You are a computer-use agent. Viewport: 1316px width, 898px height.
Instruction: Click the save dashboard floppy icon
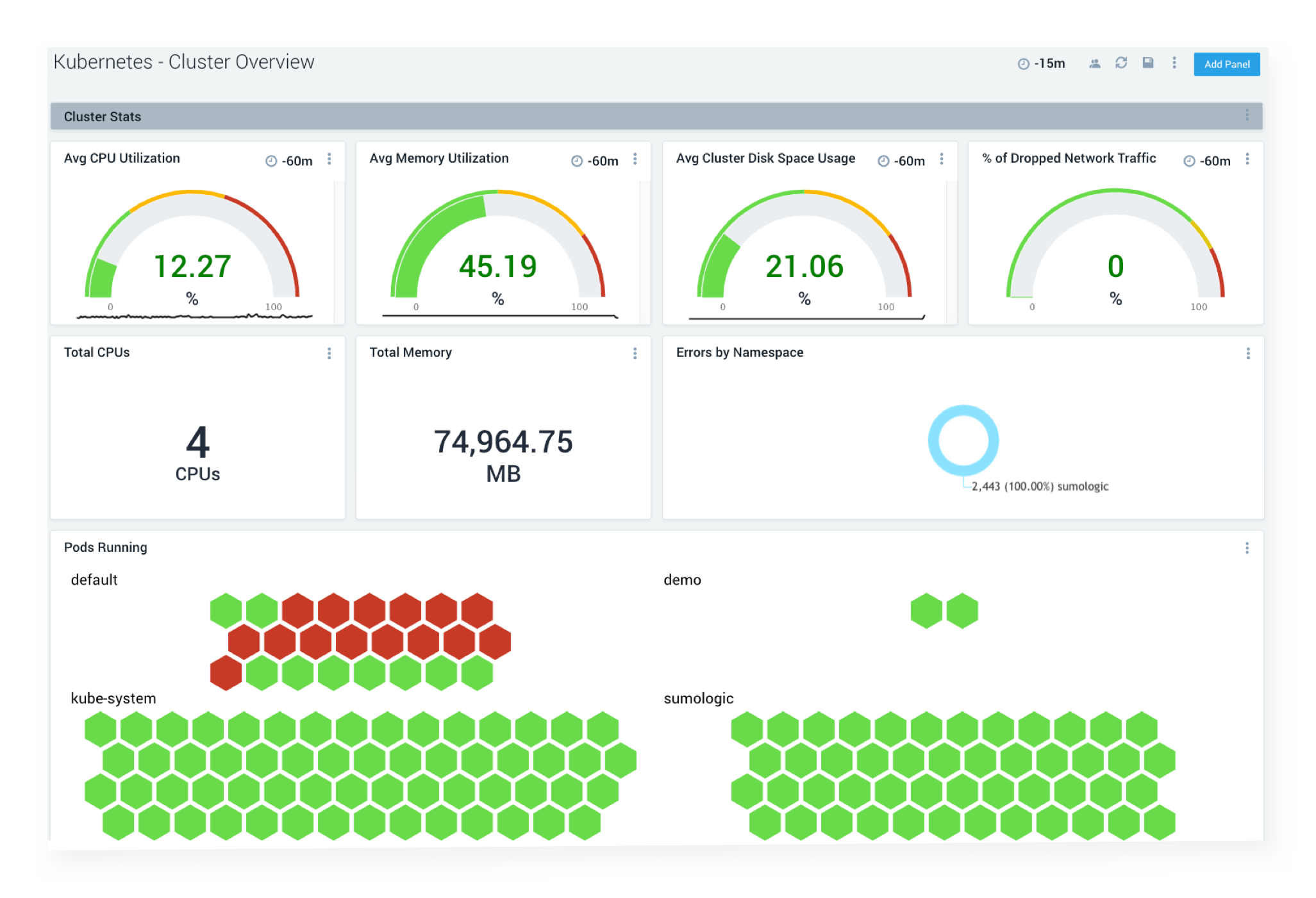coord(1148,63)
